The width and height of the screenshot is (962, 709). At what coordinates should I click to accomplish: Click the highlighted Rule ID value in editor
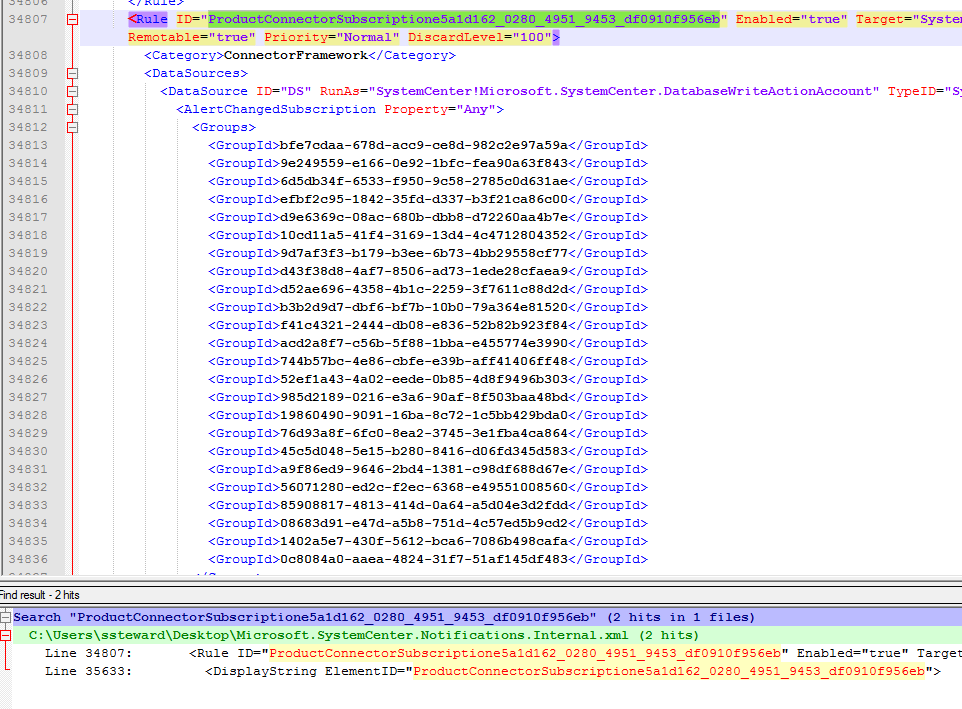pos(464,20)
